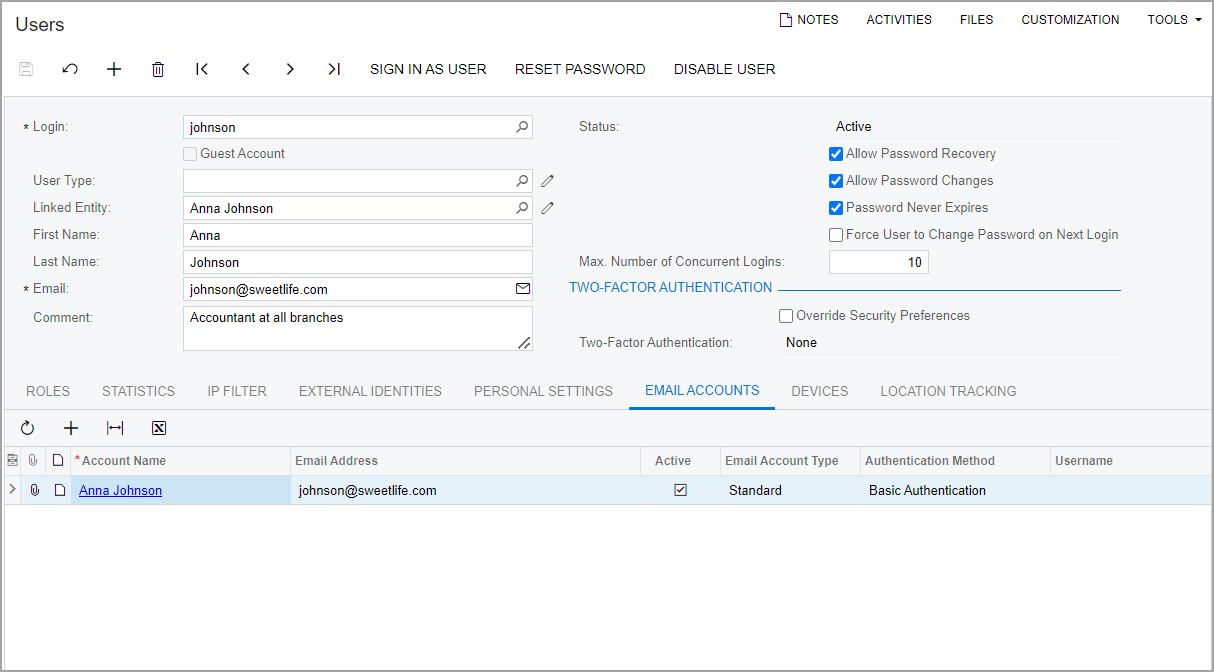Screen dimensions: 1214x672
Task: Click the Notes document icon in header
Action: click(786, 20)
